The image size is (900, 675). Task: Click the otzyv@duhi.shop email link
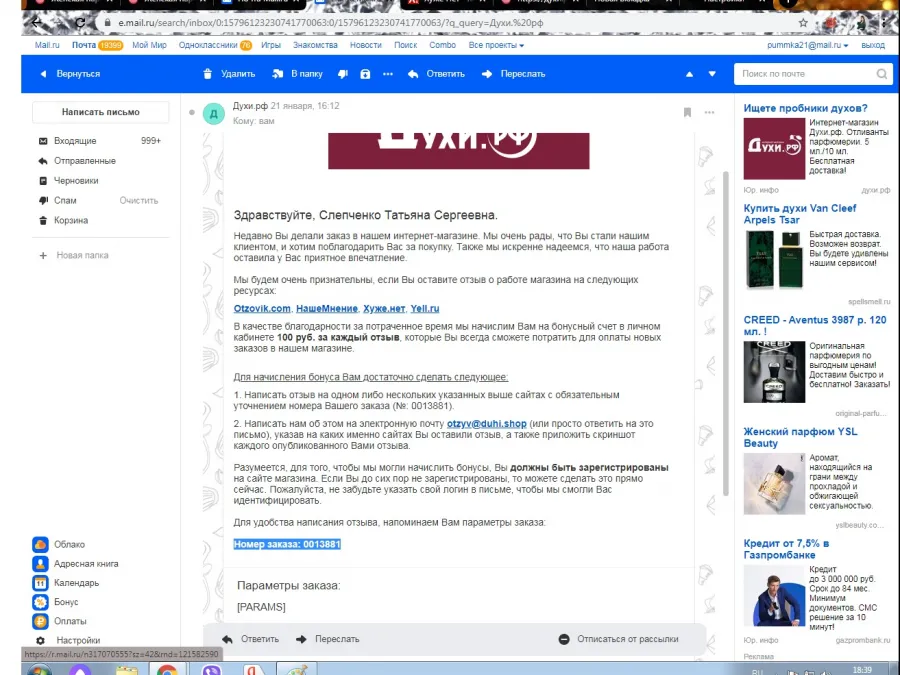(x=487, y=424)
